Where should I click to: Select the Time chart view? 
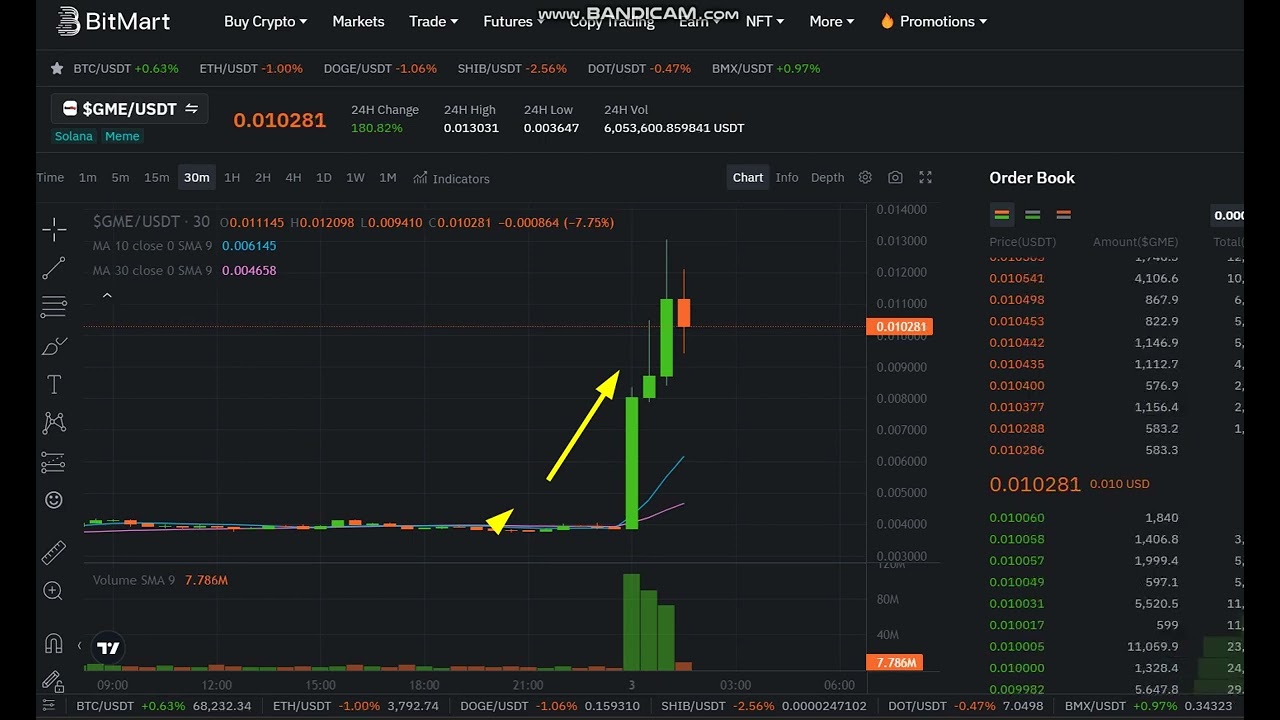click(x=50, y=177)
